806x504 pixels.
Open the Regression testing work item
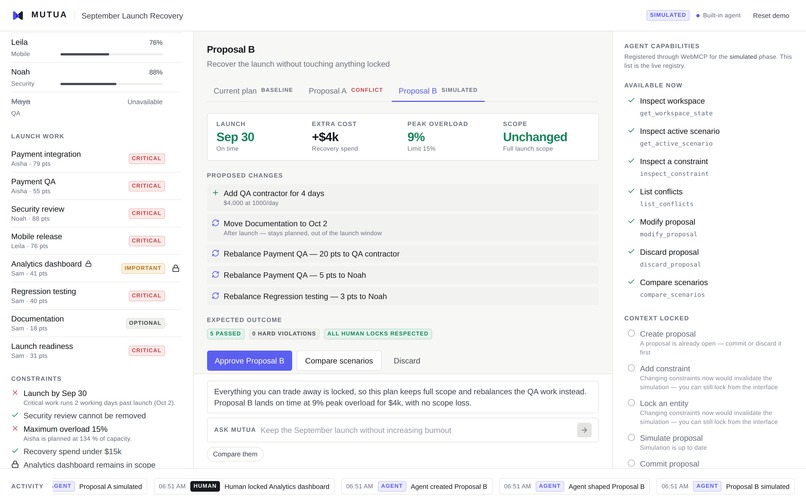point(96,296)
